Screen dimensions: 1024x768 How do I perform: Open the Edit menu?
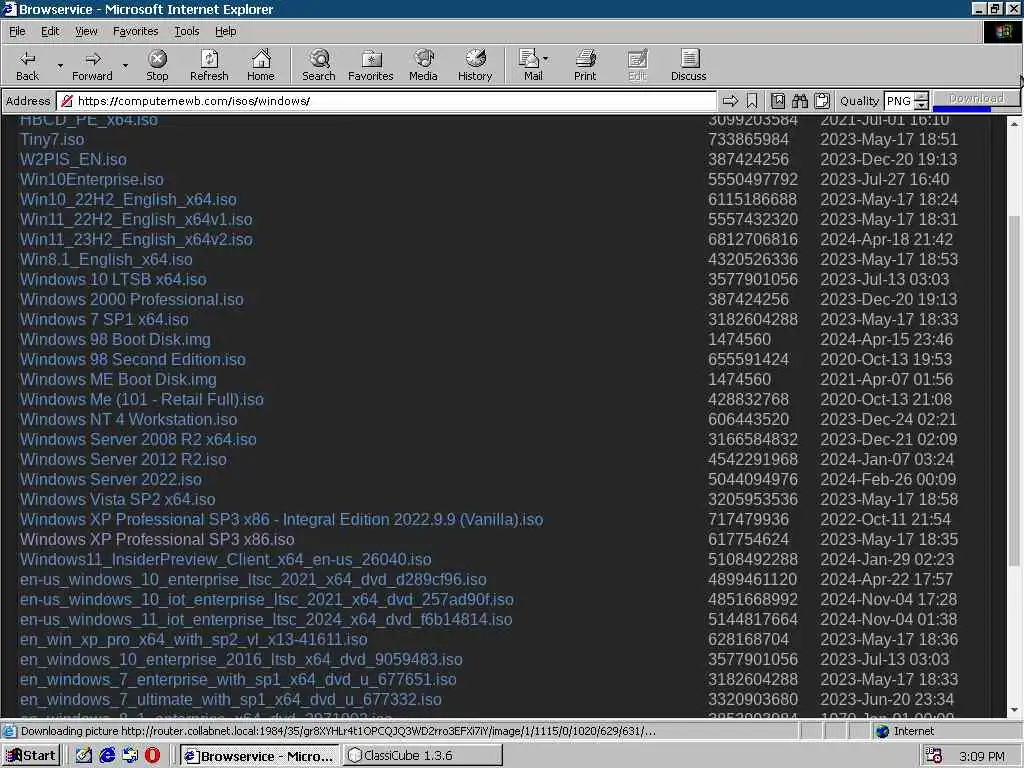50,31
